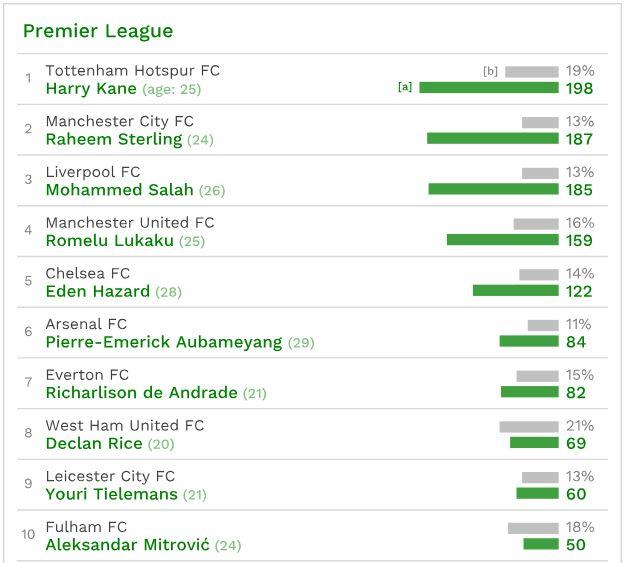
Task: Click the [a] footnote marker
Action: click(x=405, y=87)
